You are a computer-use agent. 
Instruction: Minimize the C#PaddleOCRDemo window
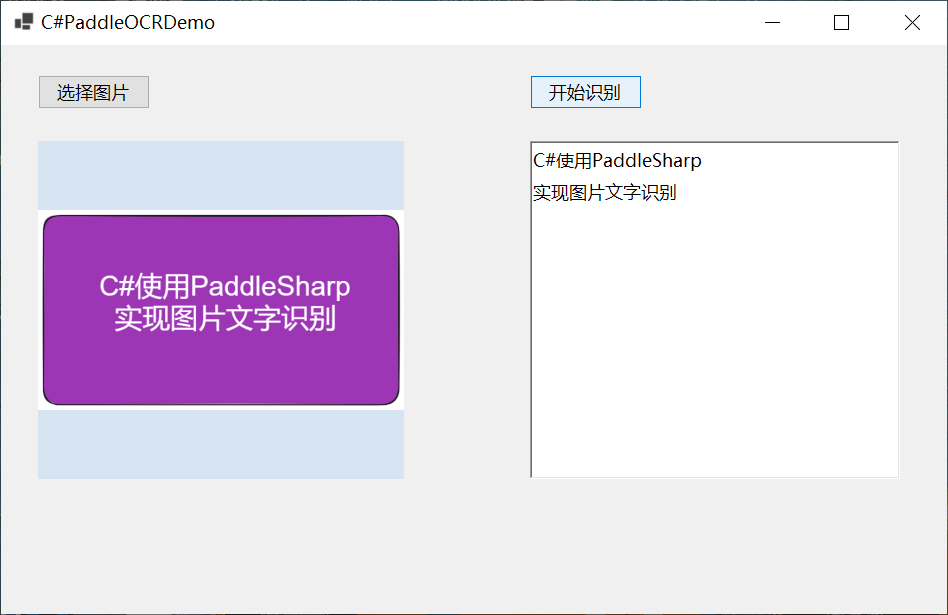(x=772, y=22)
